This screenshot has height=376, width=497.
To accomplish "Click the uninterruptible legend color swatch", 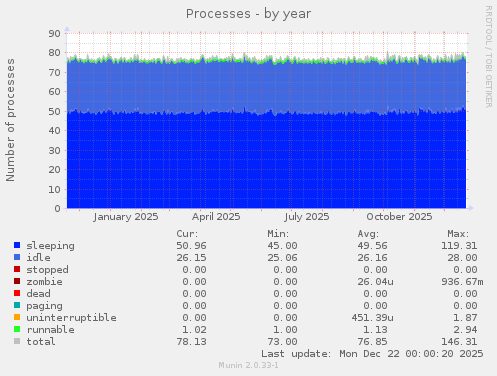I will pyautogui.click(x=17, y=317).
